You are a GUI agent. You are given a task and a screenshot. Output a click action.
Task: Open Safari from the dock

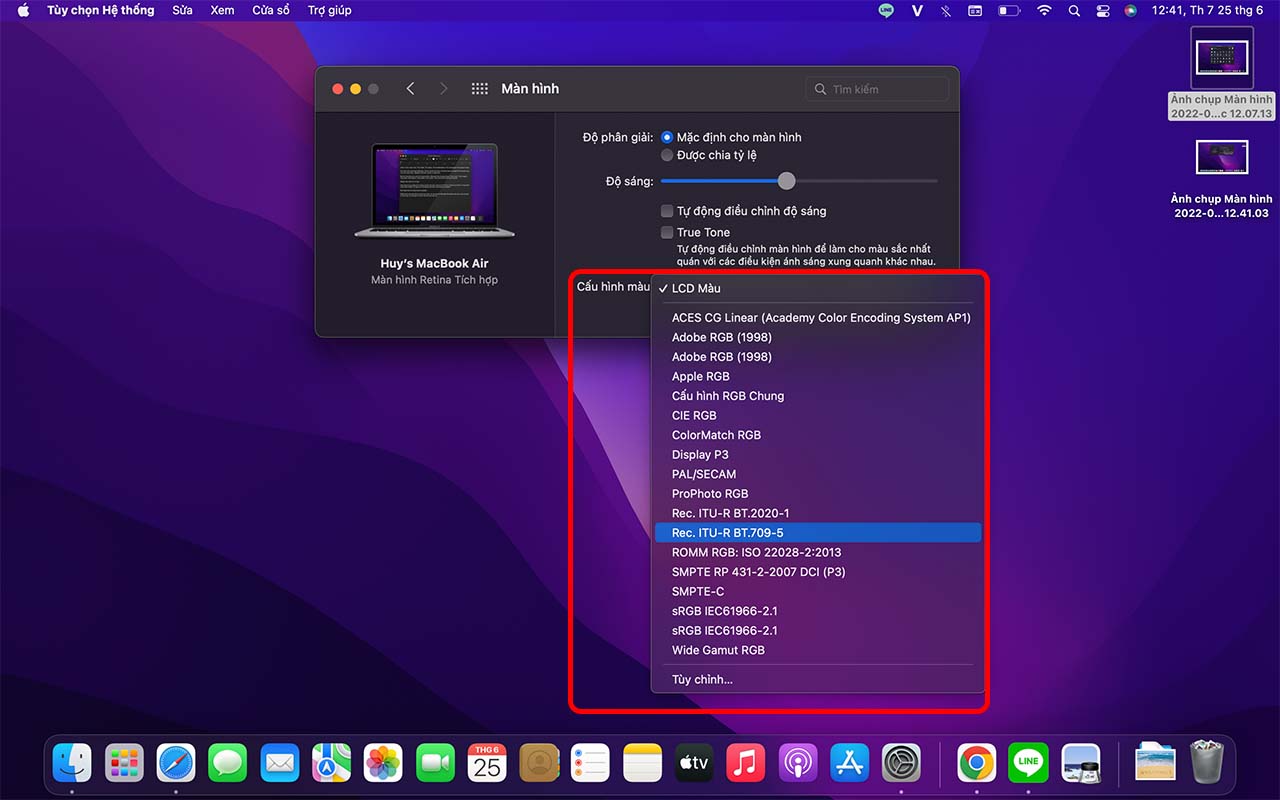point(175,763)
